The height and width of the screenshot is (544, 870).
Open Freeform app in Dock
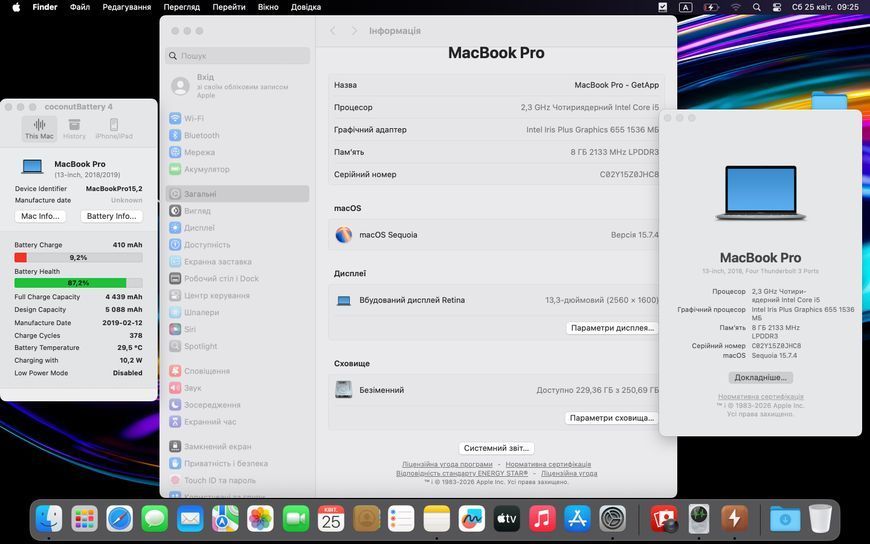pos(472,518)
